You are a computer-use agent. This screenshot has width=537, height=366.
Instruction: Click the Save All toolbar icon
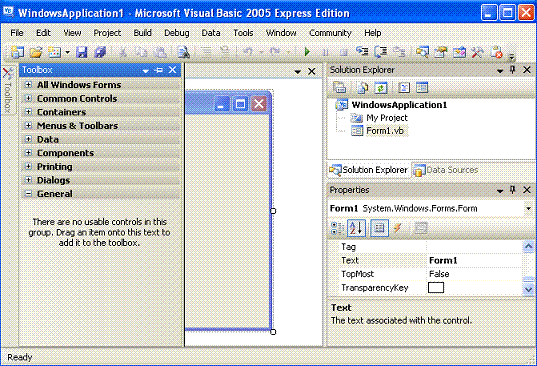tap(100, 52)
